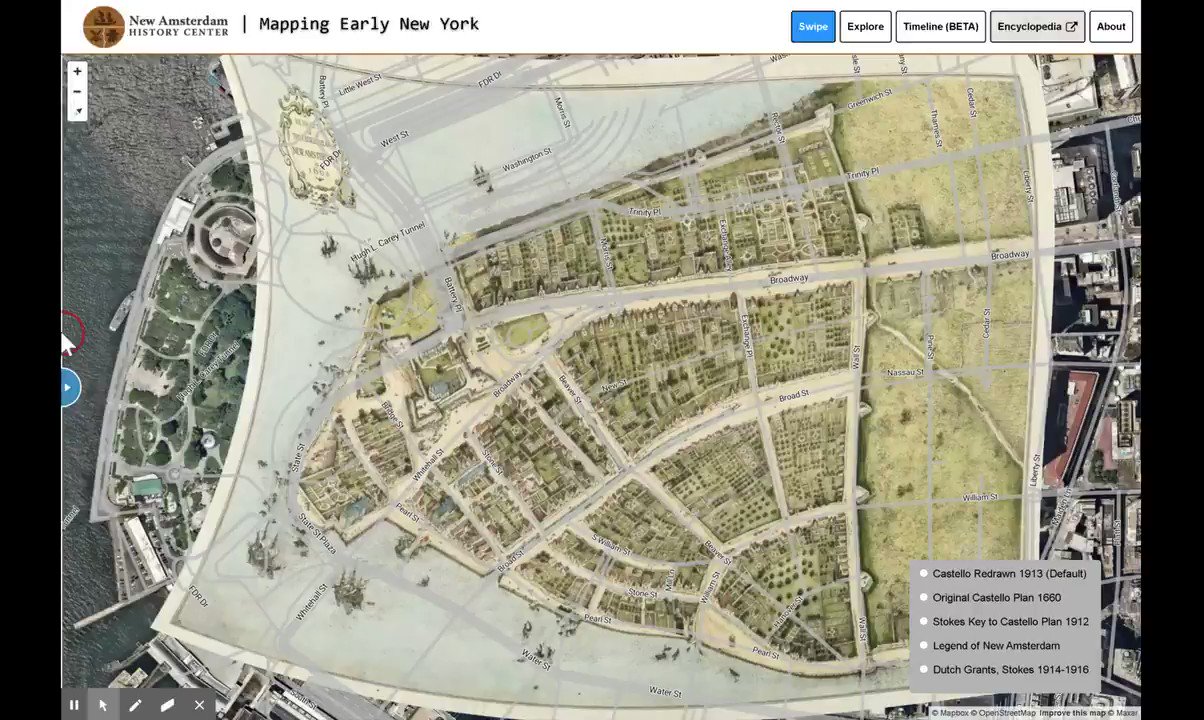Switch to Explore view
Viewport: 1204px width, 720px height.
click(x=865, y=27)
